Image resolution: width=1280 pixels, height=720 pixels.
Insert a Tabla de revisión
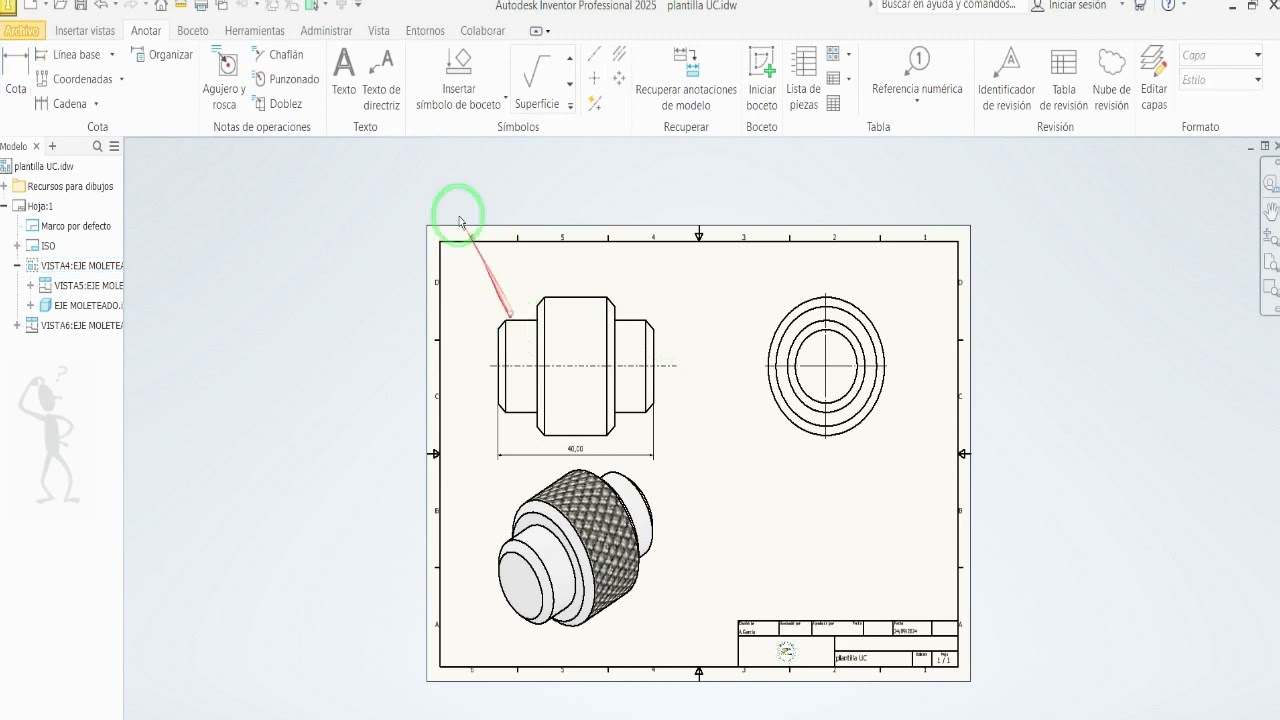[x=1063, y=79]
